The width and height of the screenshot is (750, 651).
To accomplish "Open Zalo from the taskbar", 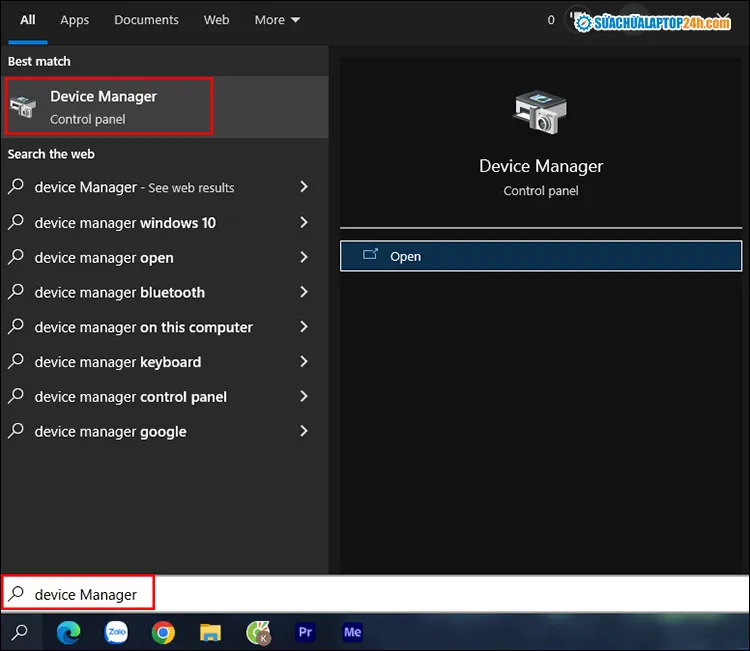I will (x=116, y=632).
